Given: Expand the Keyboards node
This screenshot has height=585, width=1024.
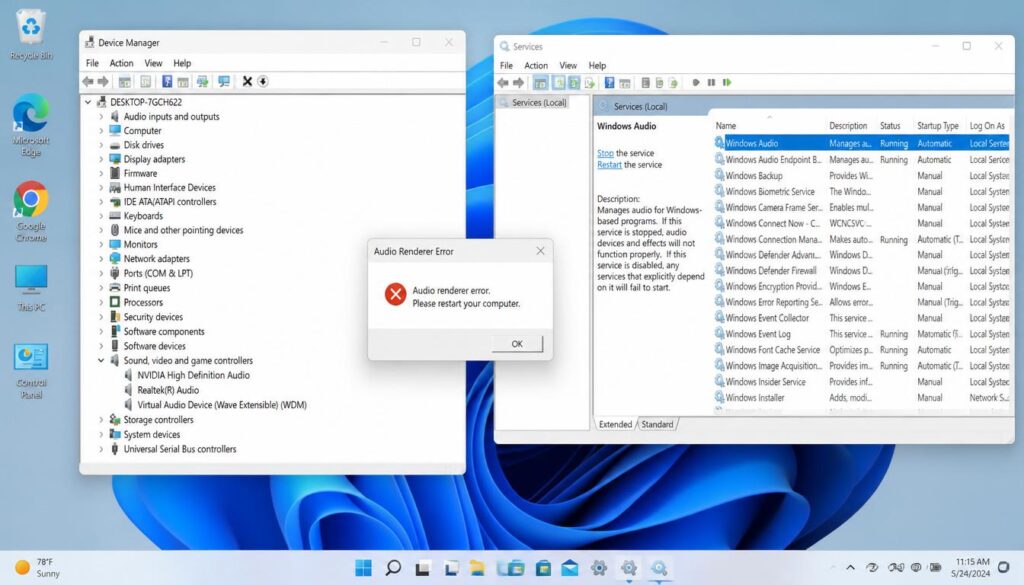Looking at the screenshot, I should click(101, 216).
